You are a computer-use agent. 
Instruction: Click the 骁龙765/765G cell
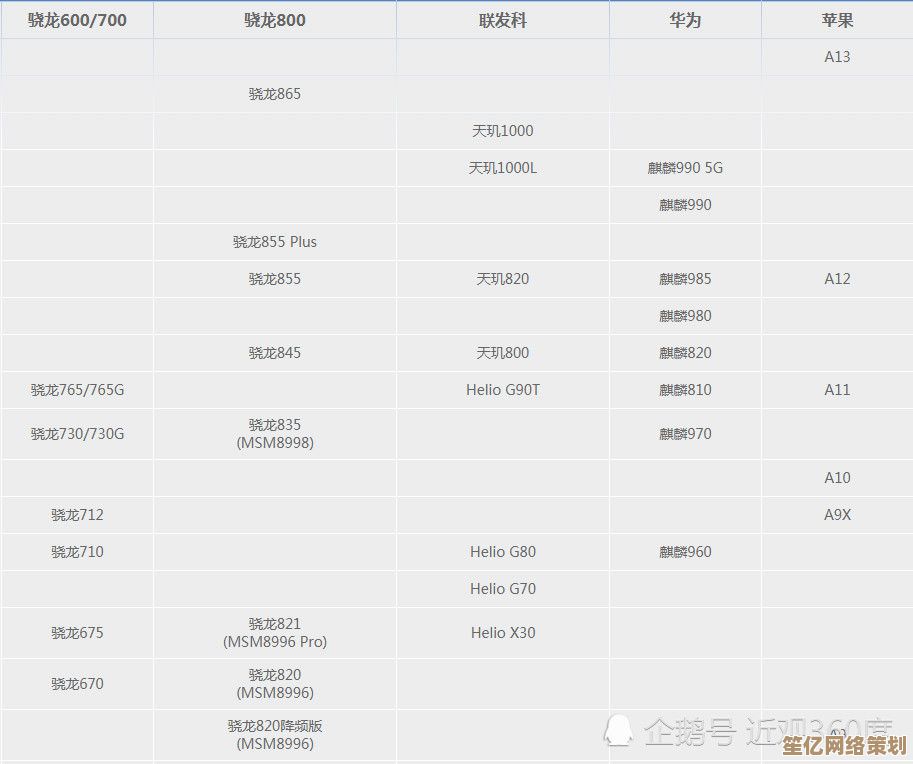pos(77,390)
